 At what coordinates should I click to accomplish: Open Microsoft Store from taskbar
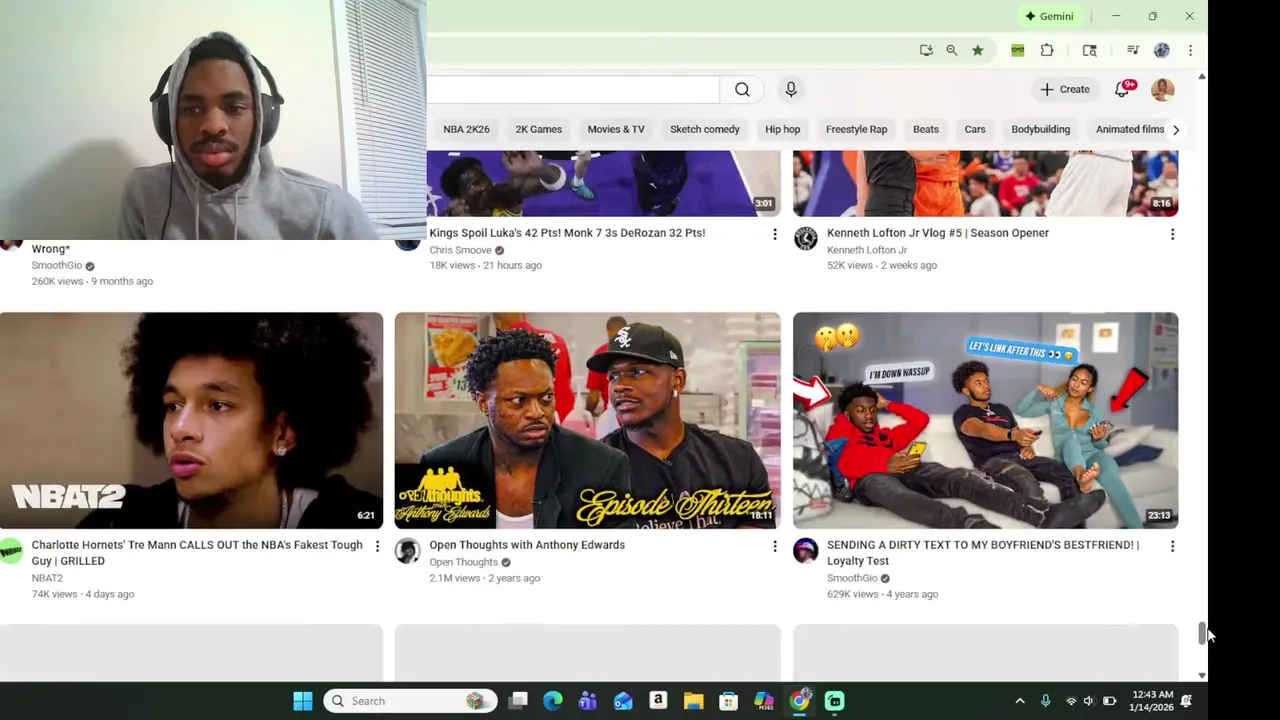pos(728,701)
